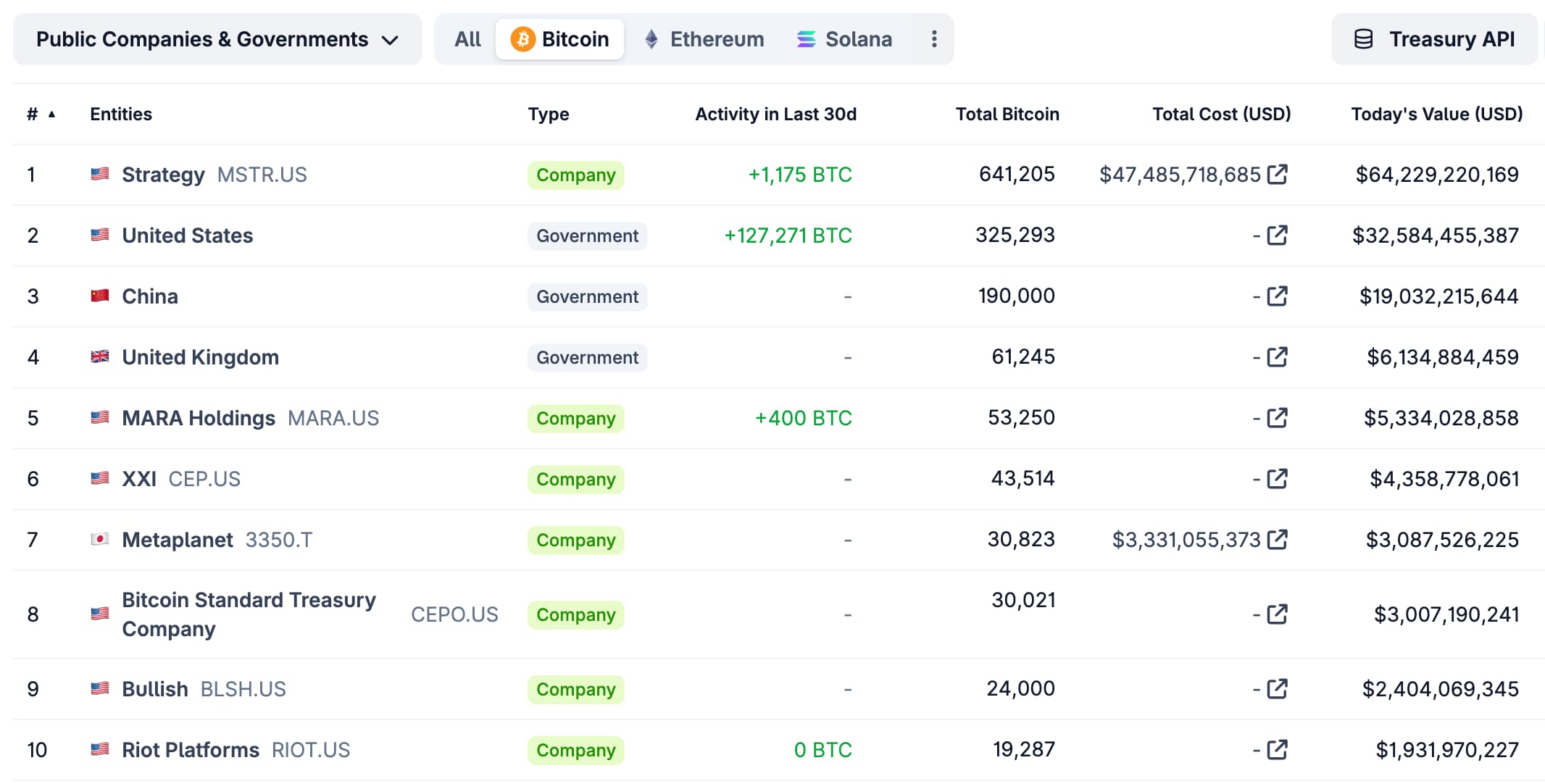This screenshot has height=784, width=1545.
Task: Click the Metaplanet Japan flag icon
Action: [100, 539]
